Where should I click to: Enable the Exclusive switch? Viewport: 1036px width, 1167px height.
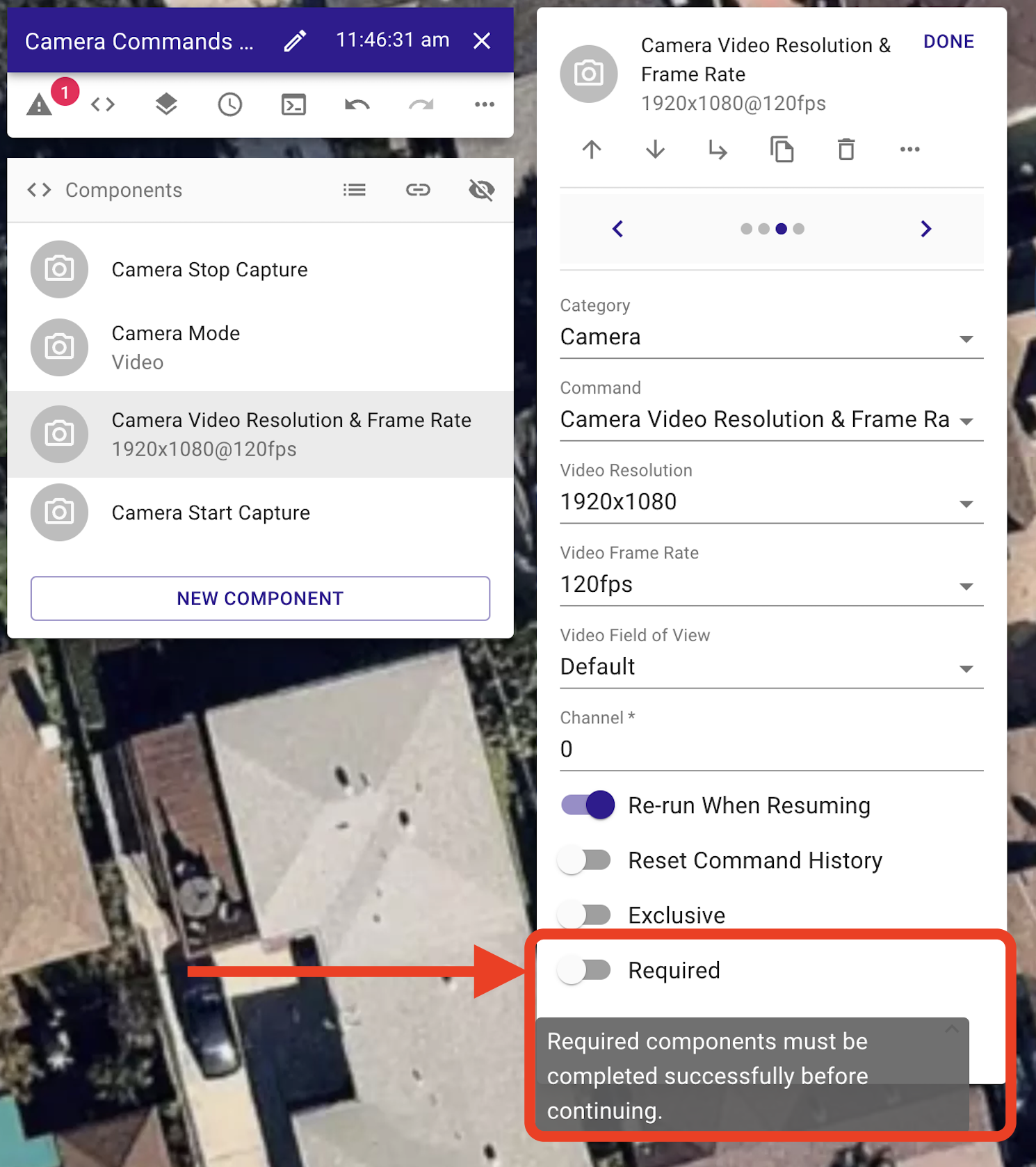(585, 915)
